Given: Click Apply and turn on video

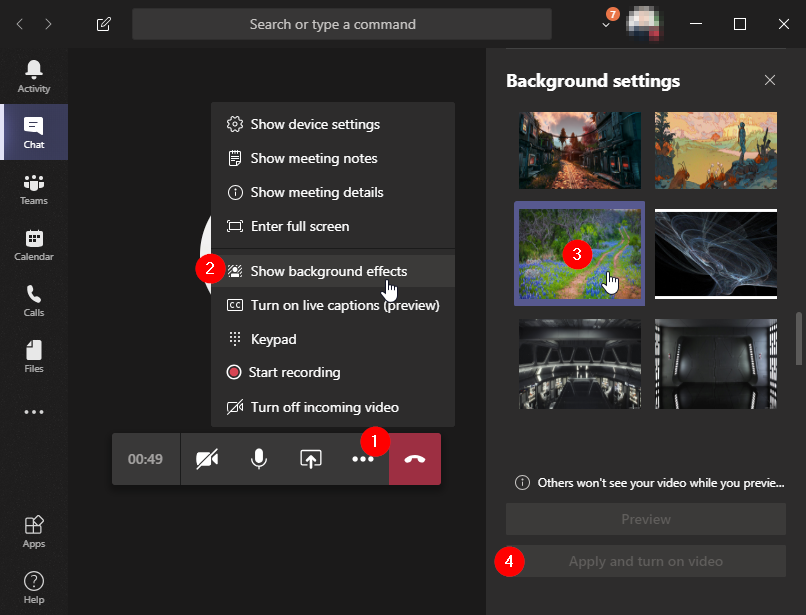Looking at the screenshot, I should [x=645, y=561].
